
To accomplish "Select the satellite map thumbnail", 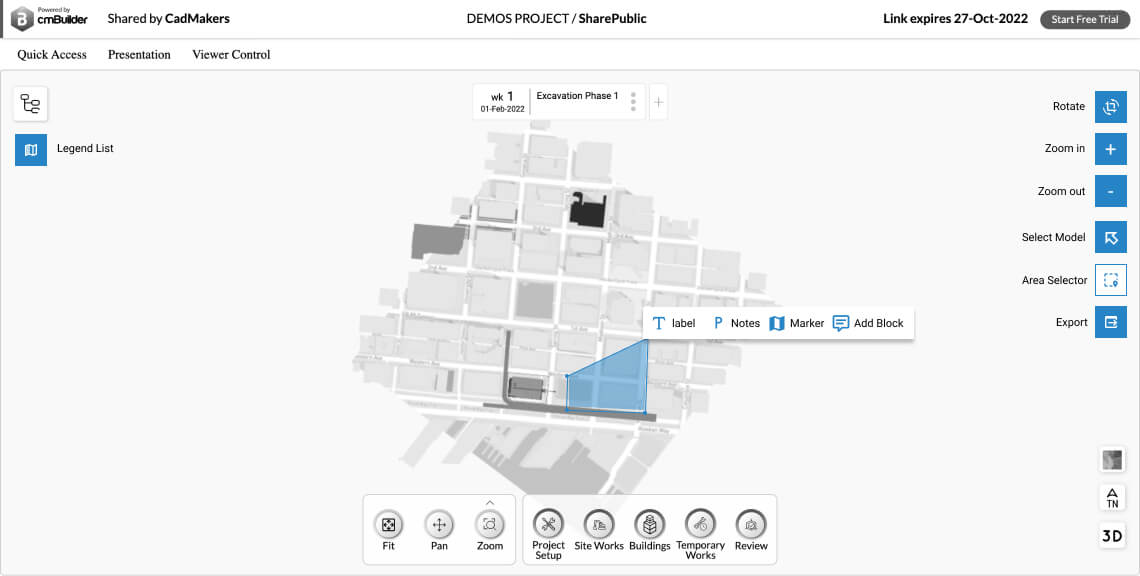I will point(1111,460).
